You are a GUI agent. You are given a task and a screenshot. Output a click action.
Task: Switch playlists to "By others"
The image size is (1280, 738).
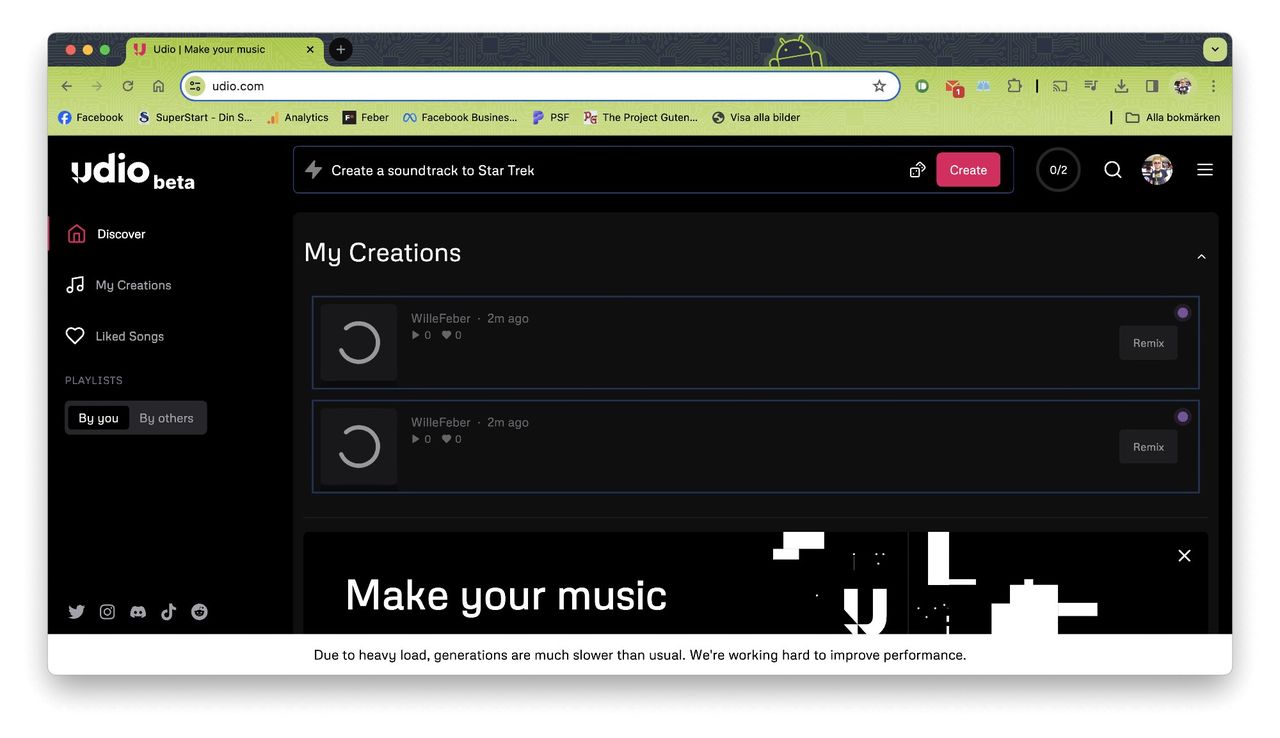pos(166,418)
